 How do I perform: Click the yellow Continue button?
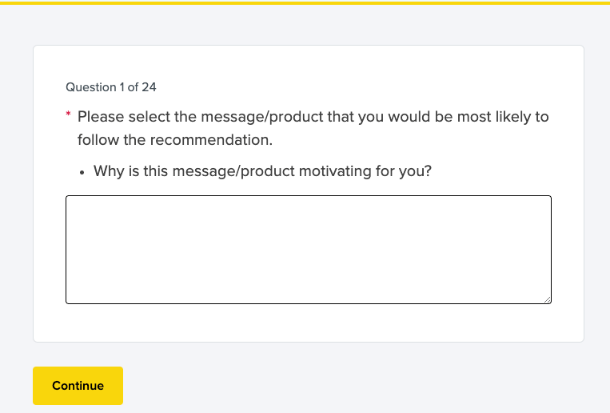pos(78,385)
